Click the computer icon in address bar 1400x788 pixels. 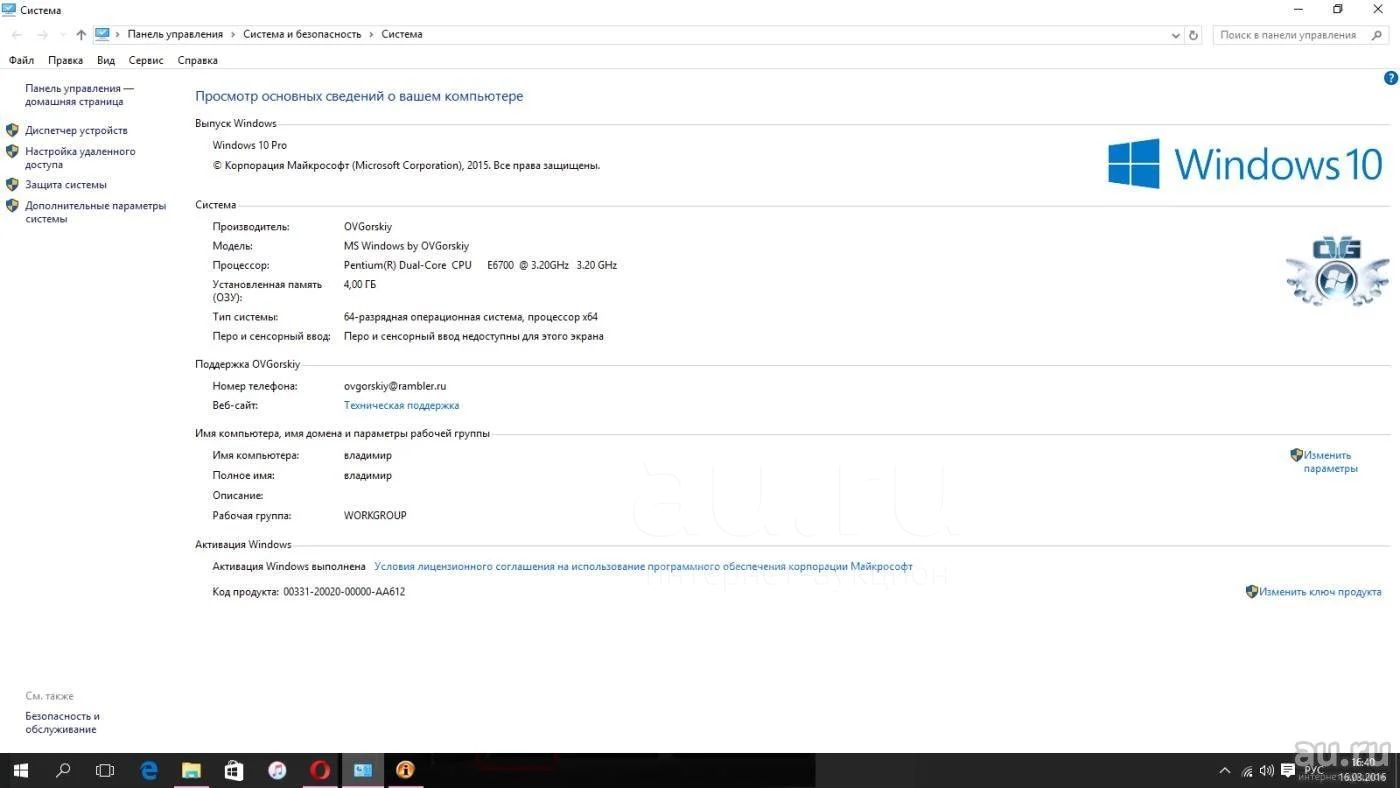pos(102,34)
